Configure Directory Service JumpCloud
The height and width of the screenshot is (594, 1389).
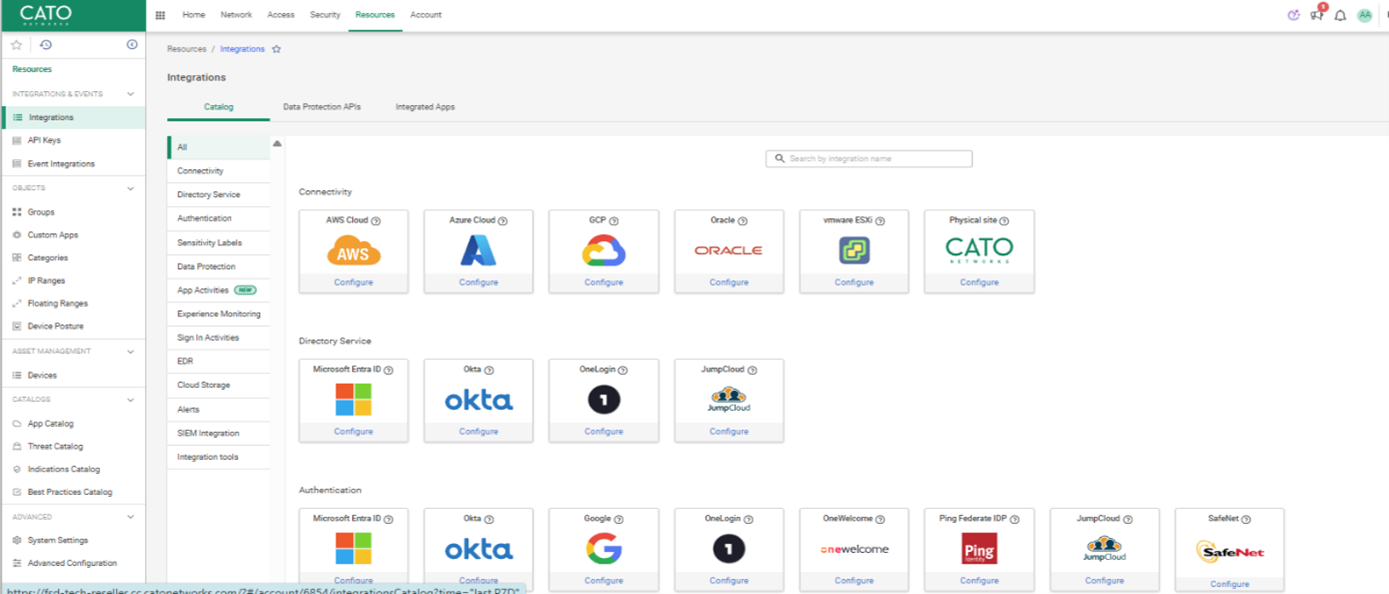729,431
